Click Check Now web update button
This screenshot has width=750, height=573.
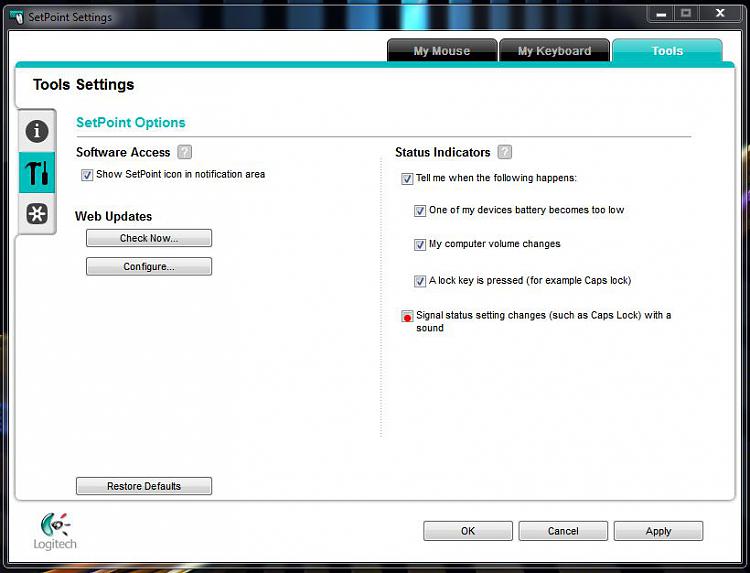pyautogui.click(x=149, y=238)
